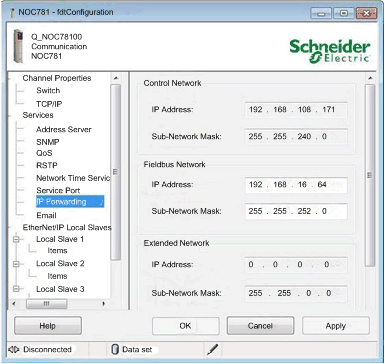
Task: Select Items under Local Slave 2
Action: pos(57,276)
